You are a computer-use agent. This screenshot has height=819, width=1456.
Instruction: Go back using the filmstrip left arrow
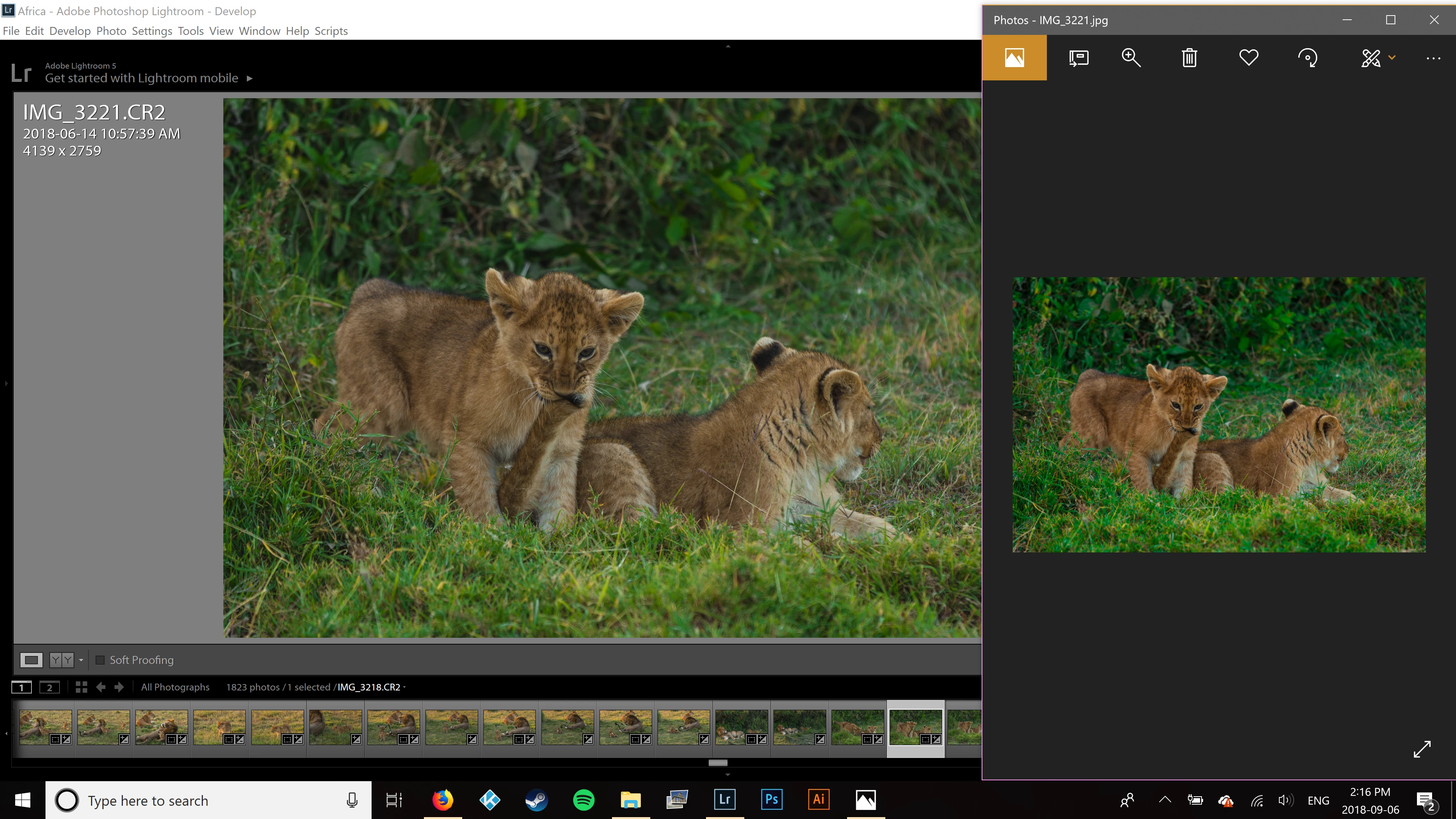coord(101,687)
